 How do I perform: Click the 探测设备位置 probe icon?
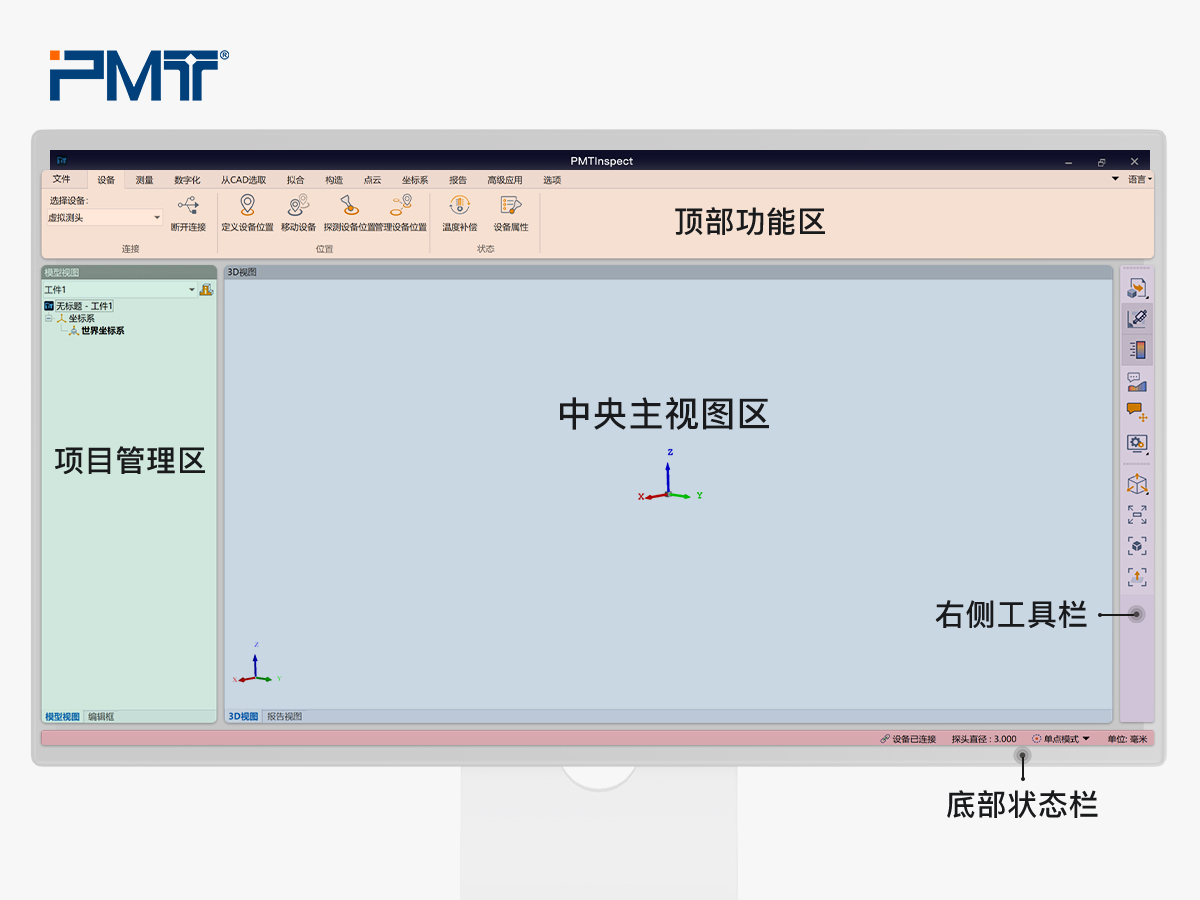pyautogui.click(x=348, y=205)
